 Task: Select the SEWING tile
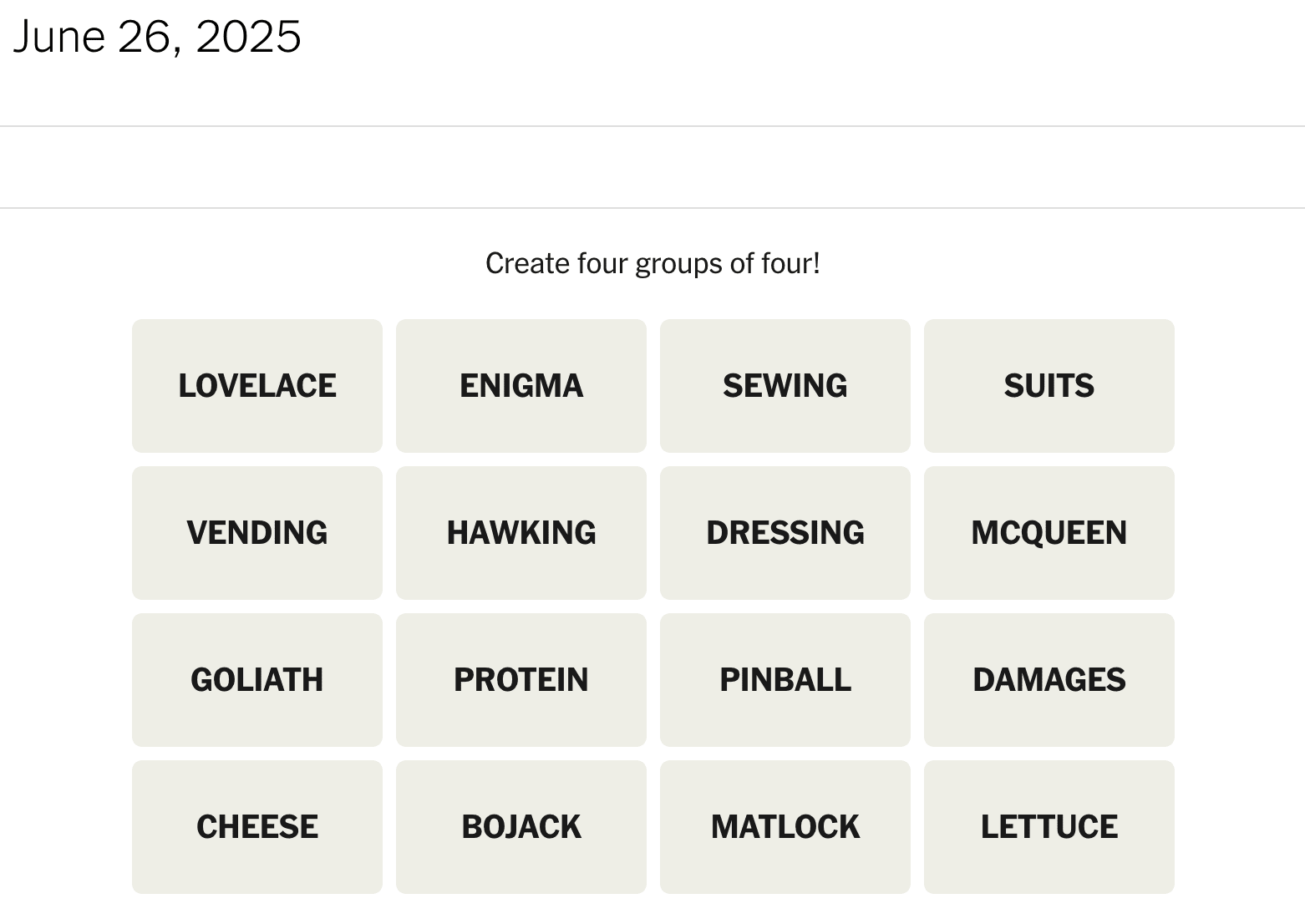coord(785,386)
